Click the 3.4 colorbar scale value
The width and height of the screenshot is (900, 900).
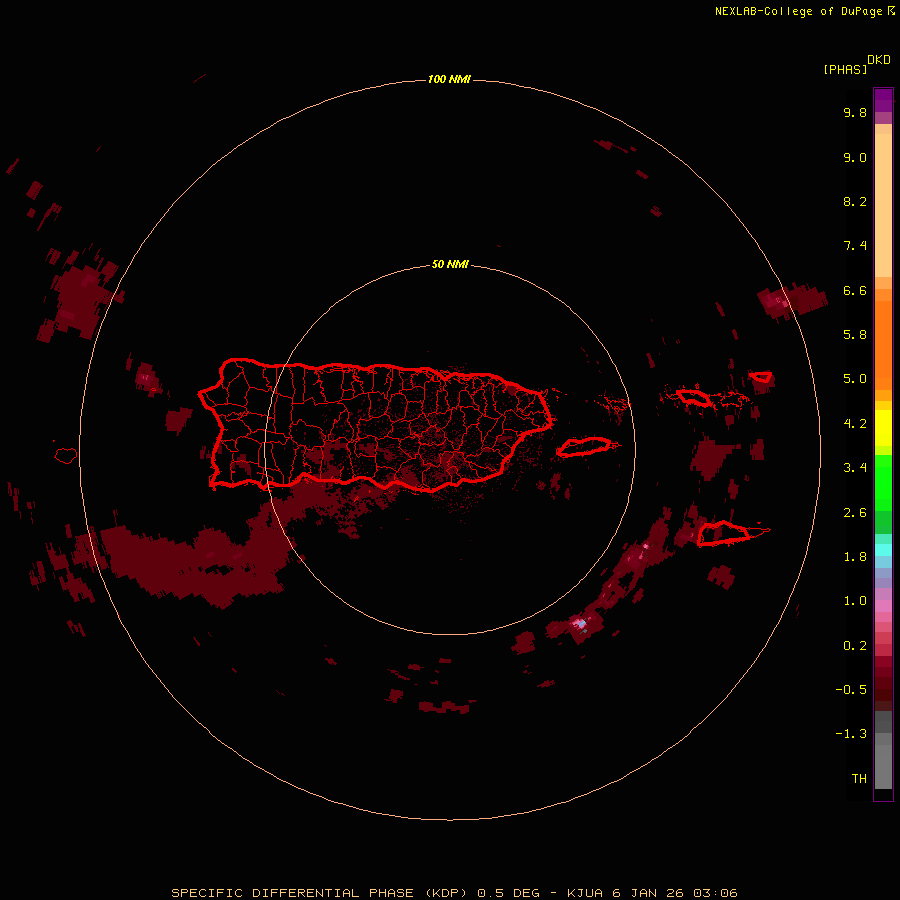pos(855,468)
